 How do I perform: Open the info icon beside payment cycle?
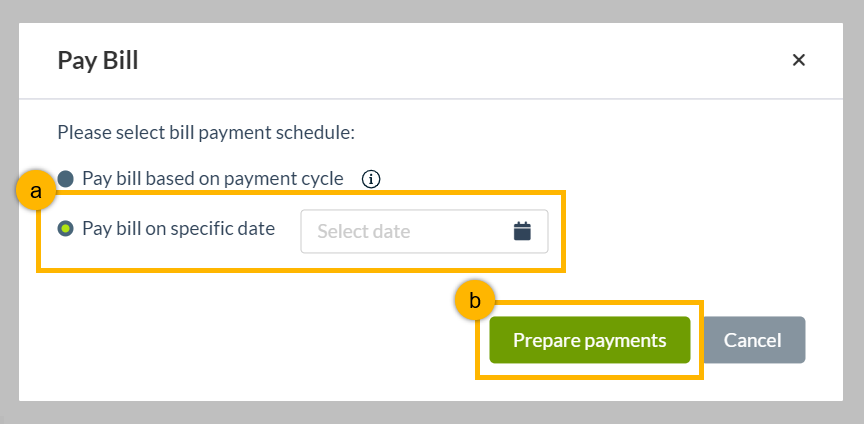point(371,179)
